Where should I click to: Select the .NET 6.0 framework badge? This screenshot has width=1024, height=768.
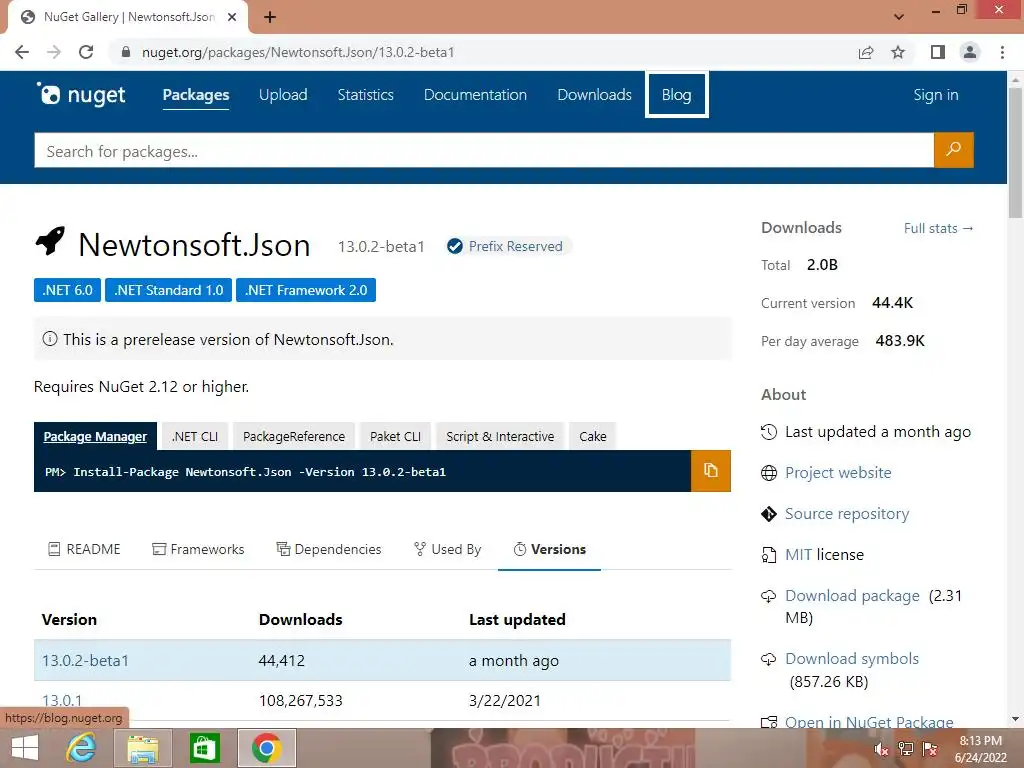coord(67,290)
